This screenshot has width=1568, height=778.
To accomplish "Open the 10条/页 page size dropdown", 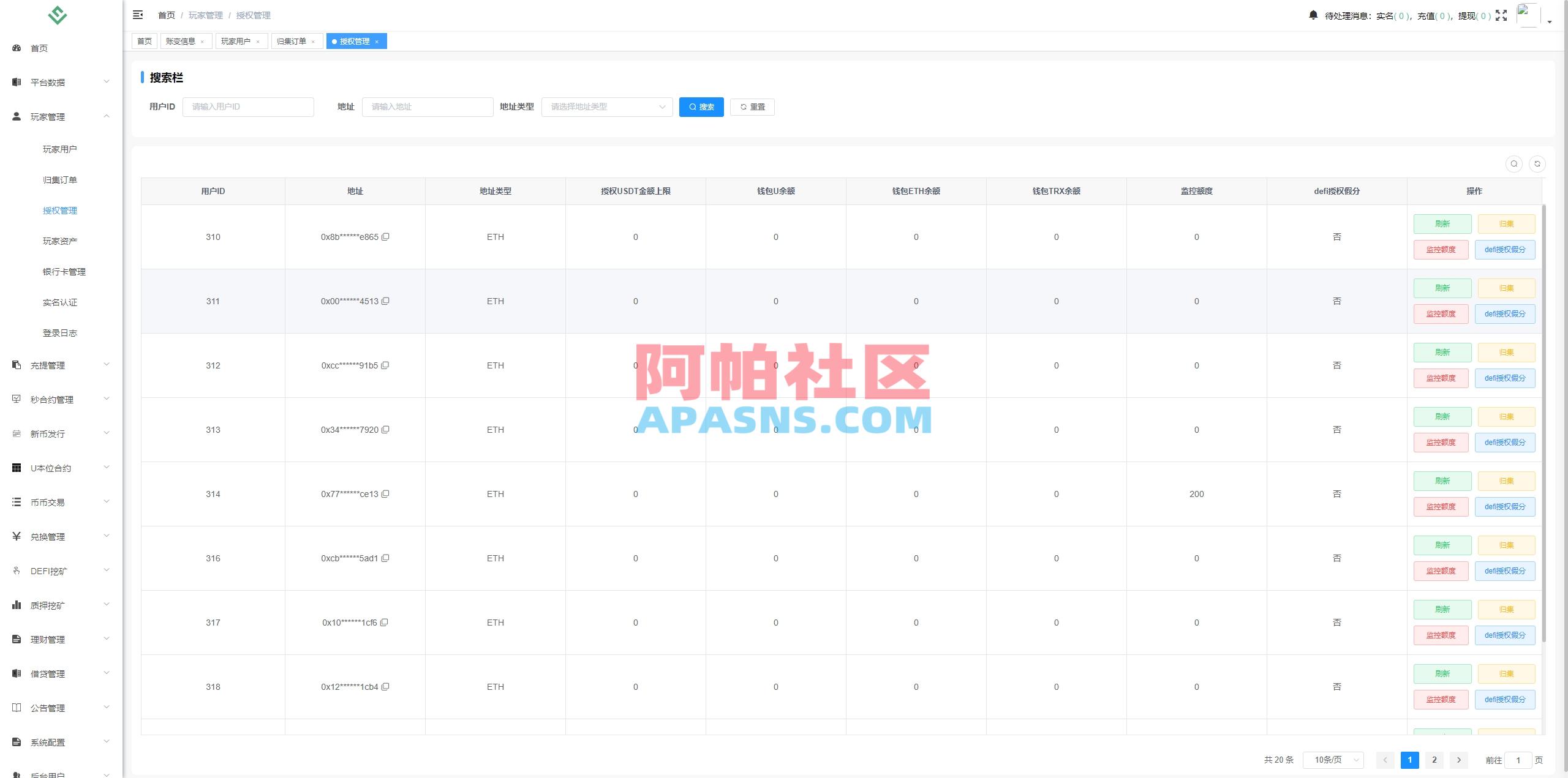I will pyautogui.click(x=1333, y=759).
